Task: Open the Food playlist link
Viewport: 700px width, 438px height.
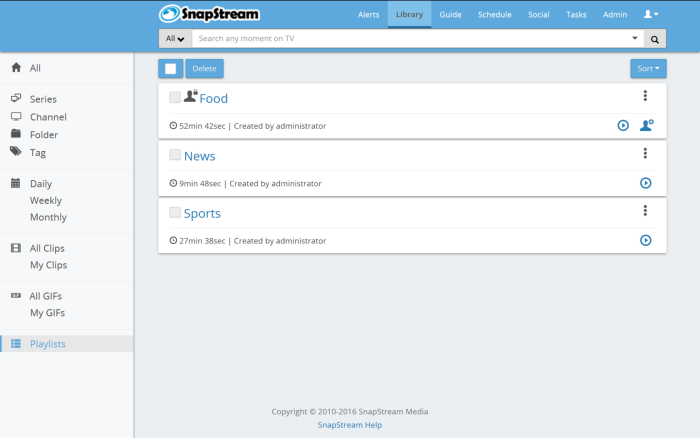Action: (x=213, y=98)
